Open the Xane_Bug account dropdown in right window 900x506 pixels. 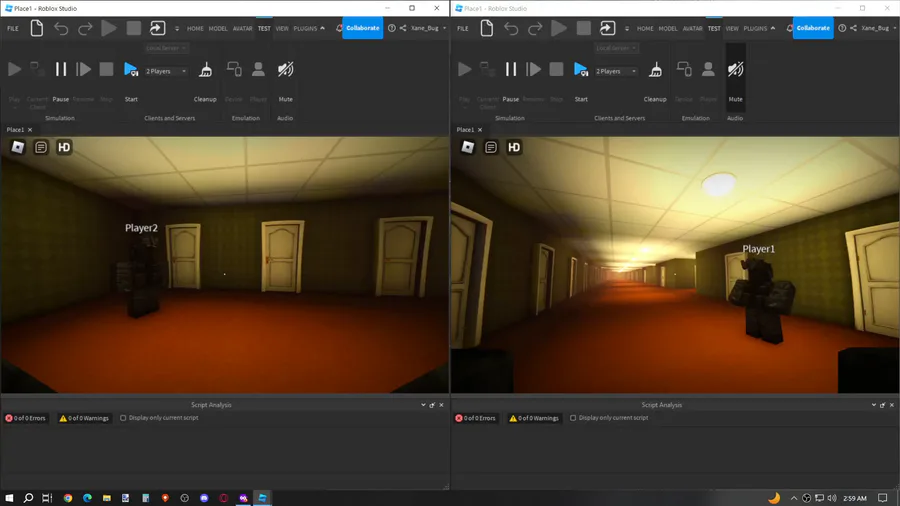878,28
